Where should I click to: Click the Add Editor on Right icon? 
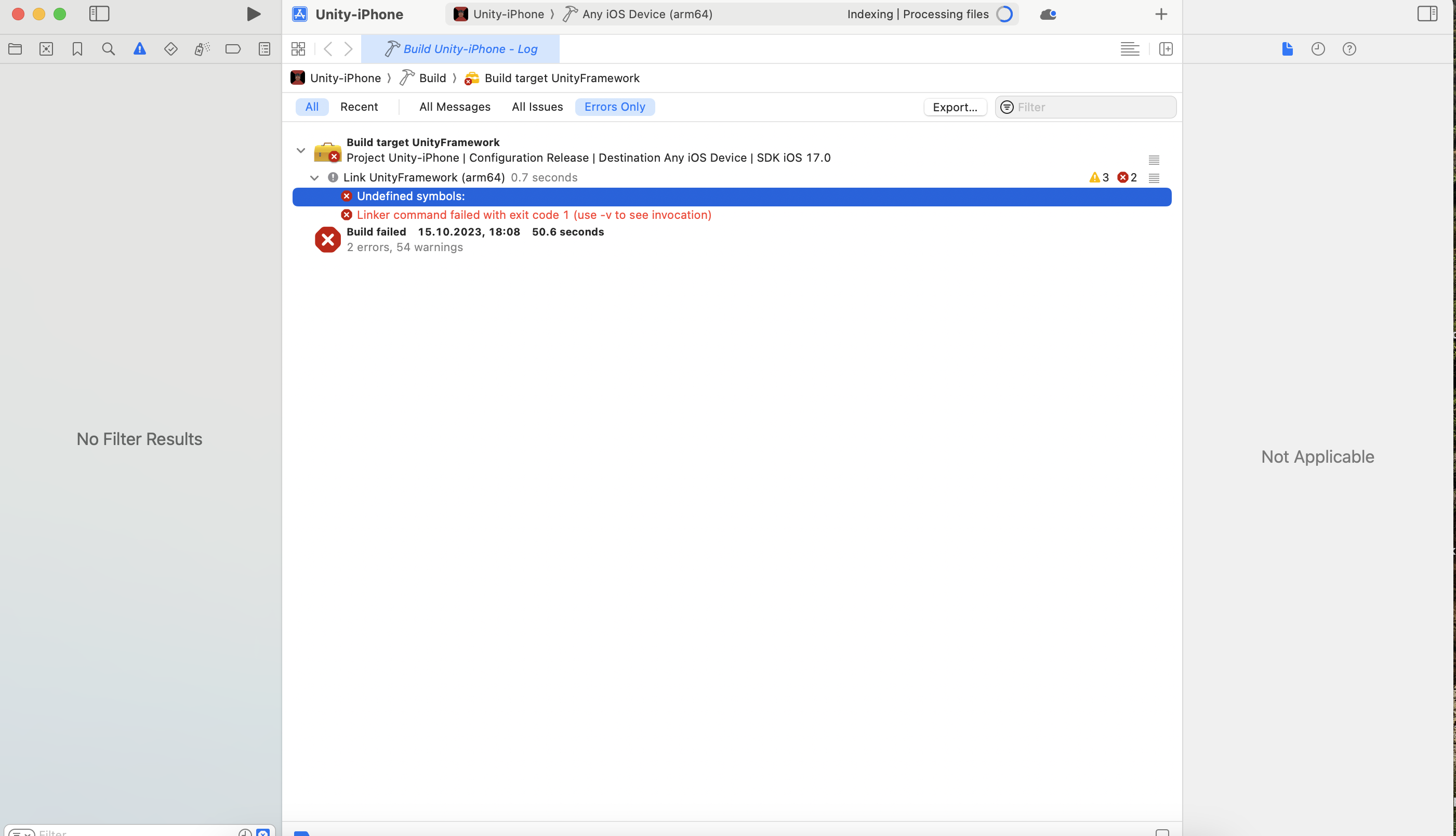(1165, 49)
